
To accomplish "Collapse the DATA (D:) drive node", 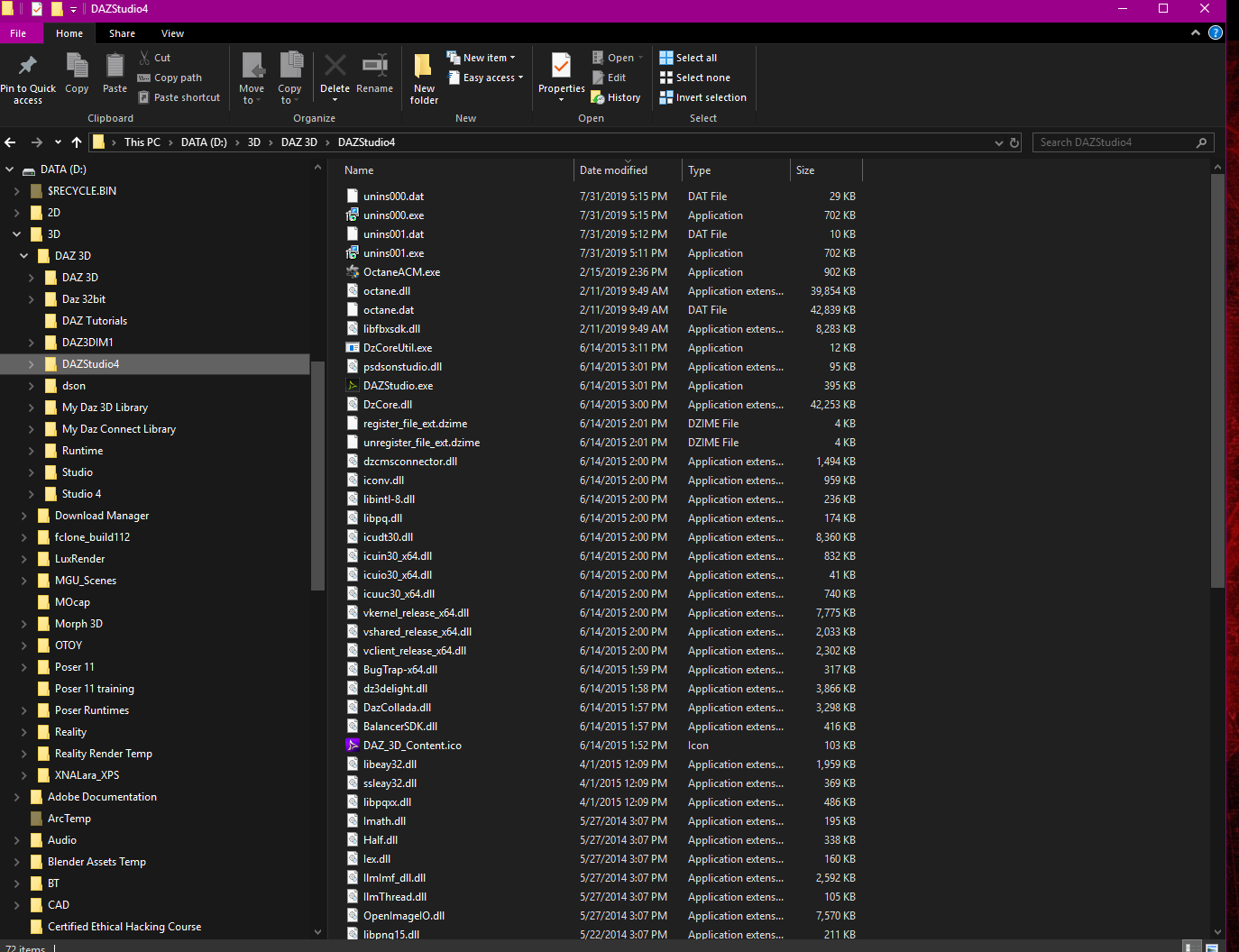I will point(10,169).
